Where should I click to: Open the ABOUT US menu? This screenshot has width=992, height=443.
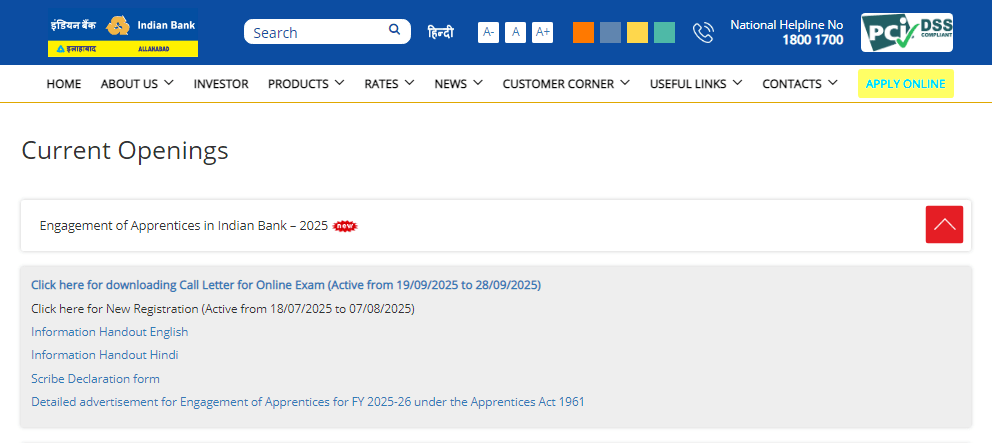pyautogui.click(x=137, y=84)
